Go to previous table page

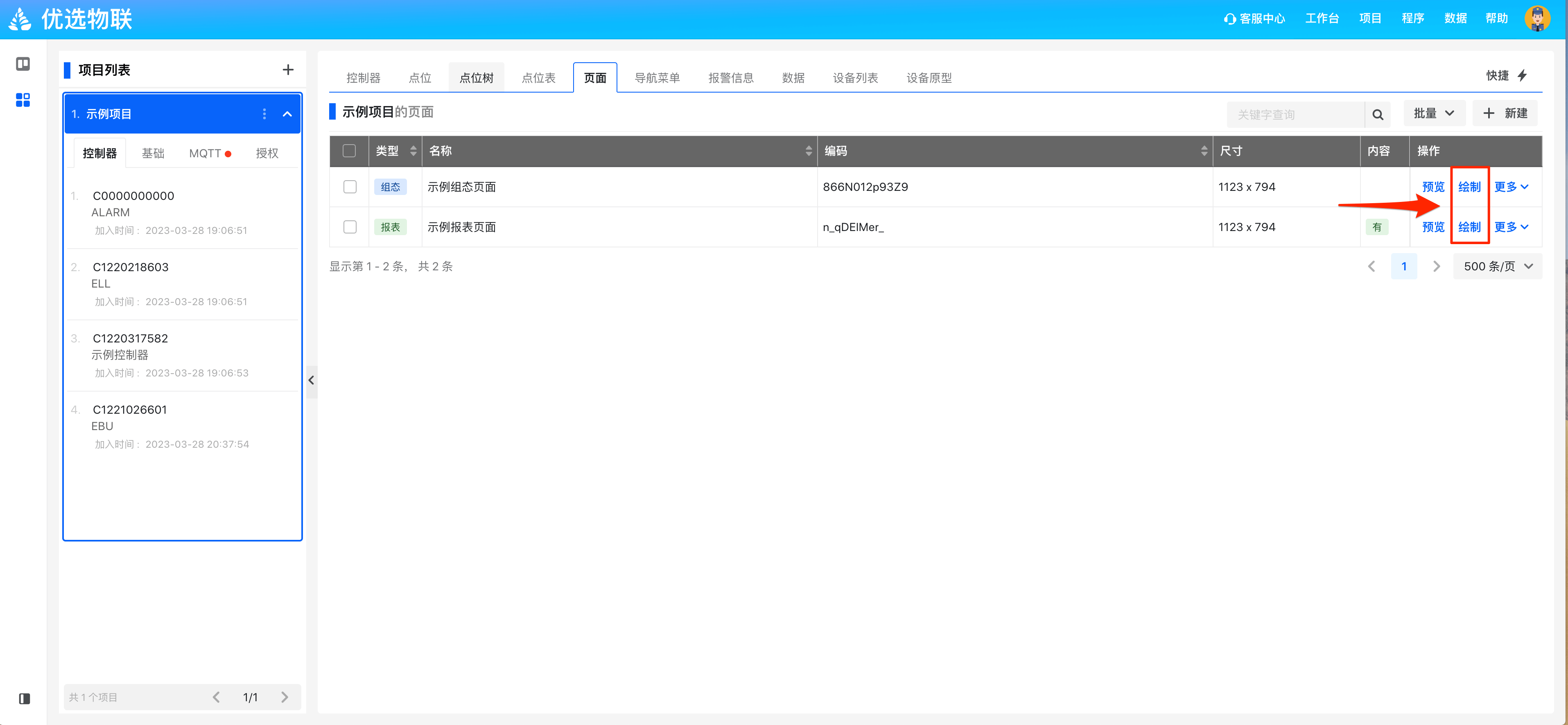(x=1371, y=267)
